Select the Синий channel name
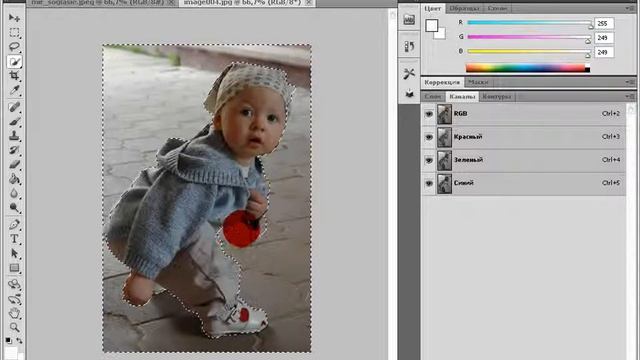This screenshot has height=360, width=640. (x=464, y=183)
